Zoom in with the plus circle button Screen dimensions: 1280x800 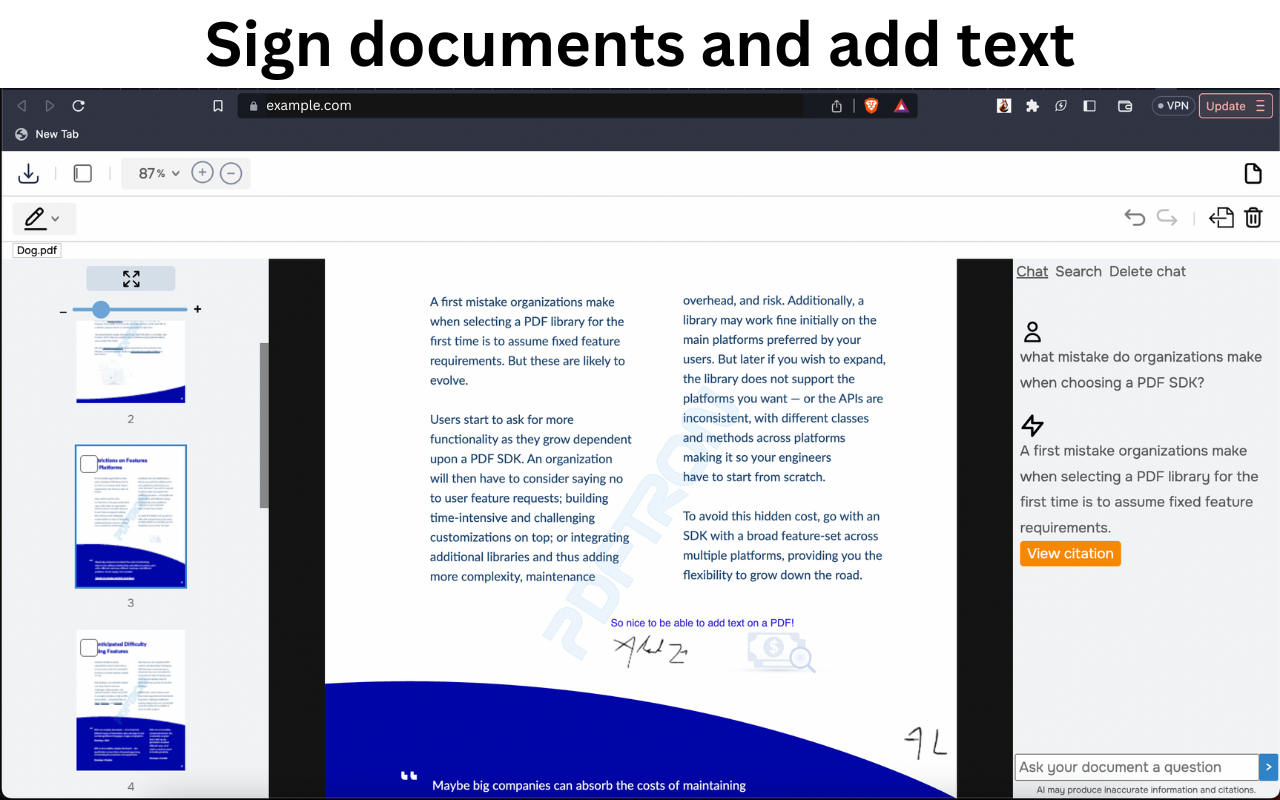coord(202,173)
